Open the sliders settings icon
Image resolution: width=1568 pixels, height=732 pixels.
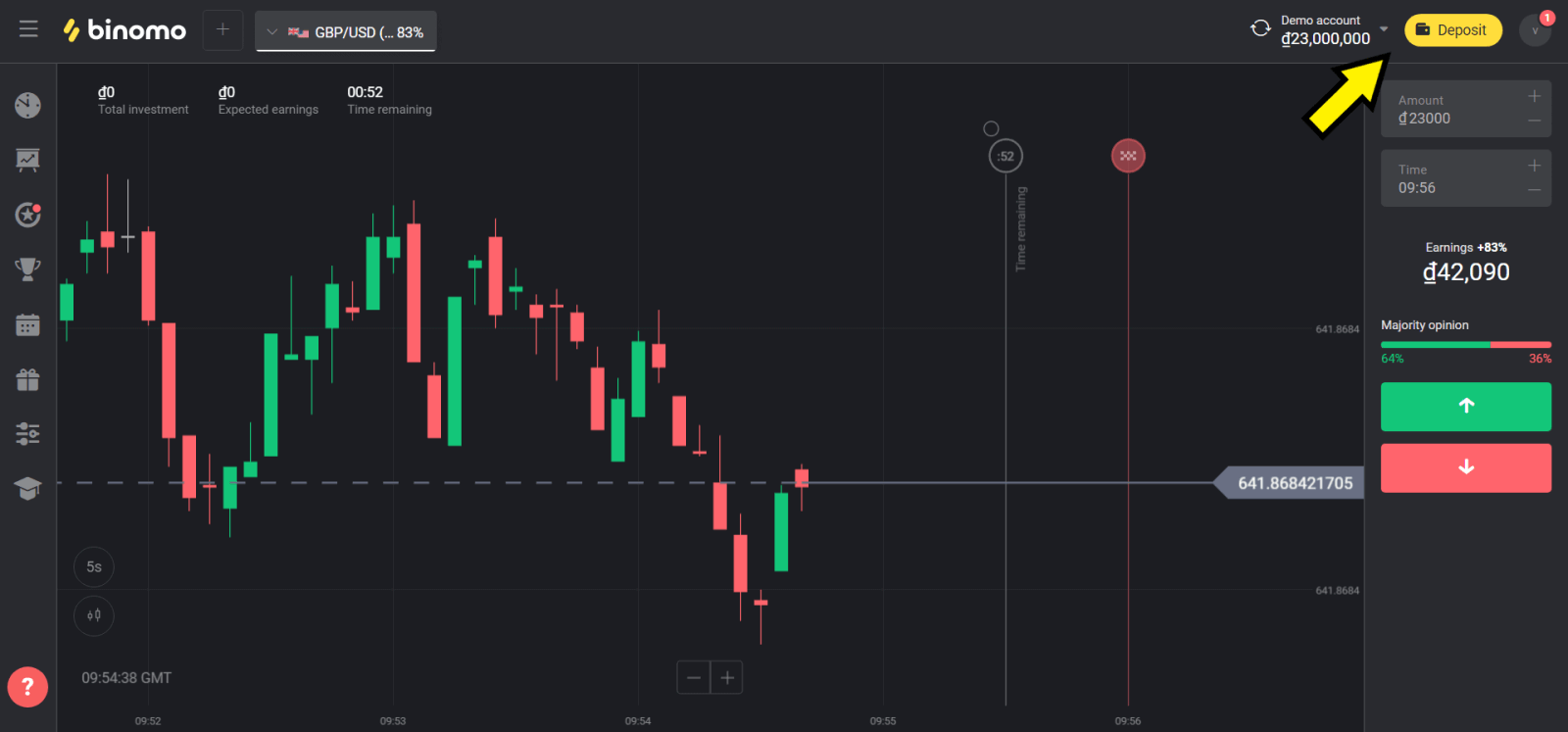point(27,433)
